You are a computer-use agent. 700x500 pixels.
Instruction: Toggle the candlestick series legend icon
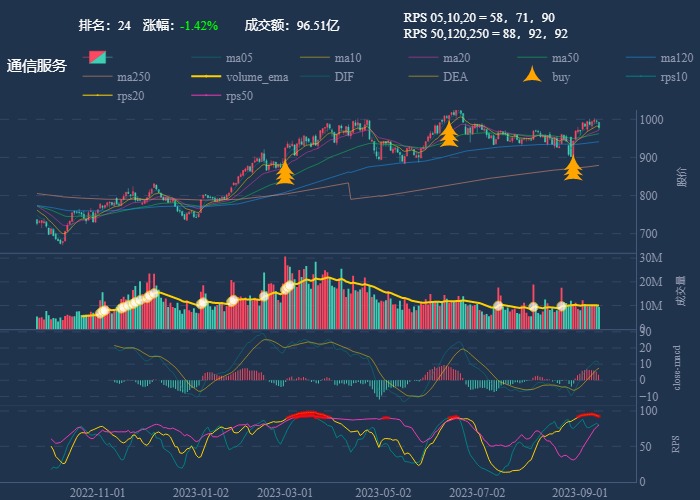tap(97, 57)
